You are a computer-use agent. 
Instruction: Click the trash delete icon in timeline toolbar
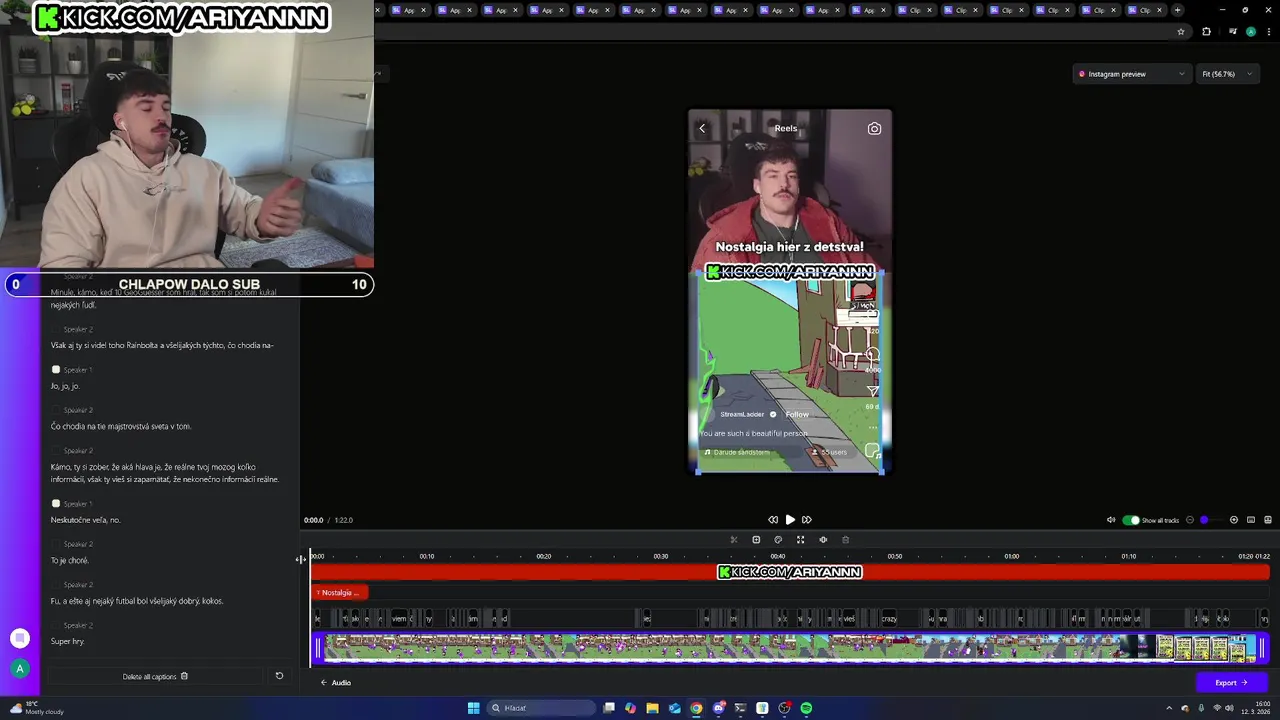pos(845,540)
